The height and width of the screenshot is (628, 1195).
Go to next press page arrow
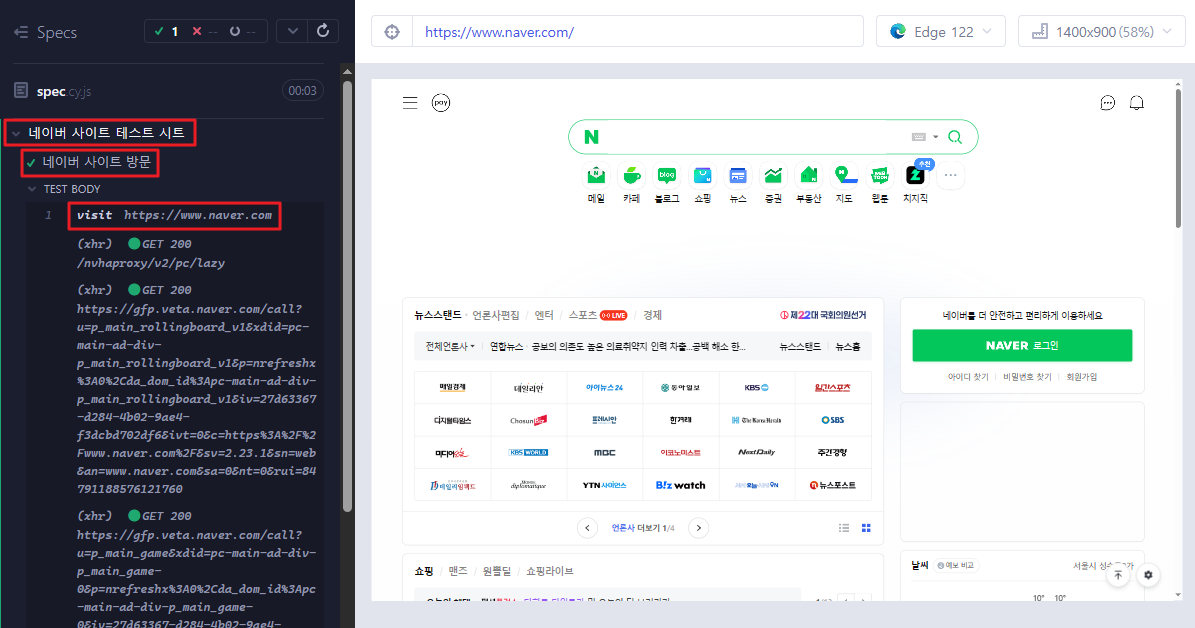(699, 528)
